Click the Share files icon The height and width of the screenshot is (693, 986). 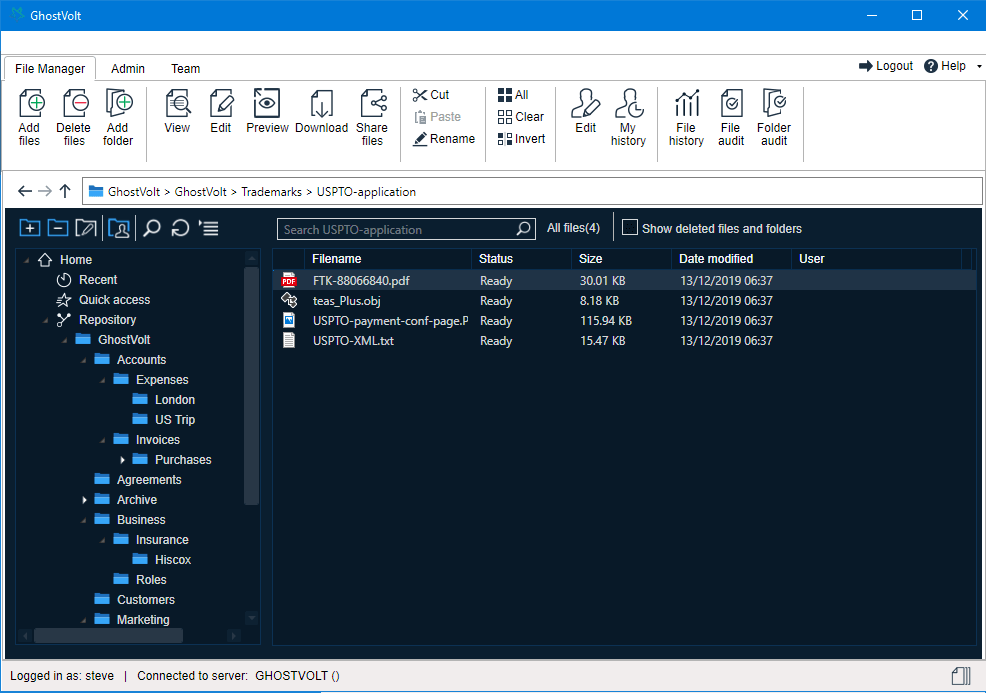(372, 105)
